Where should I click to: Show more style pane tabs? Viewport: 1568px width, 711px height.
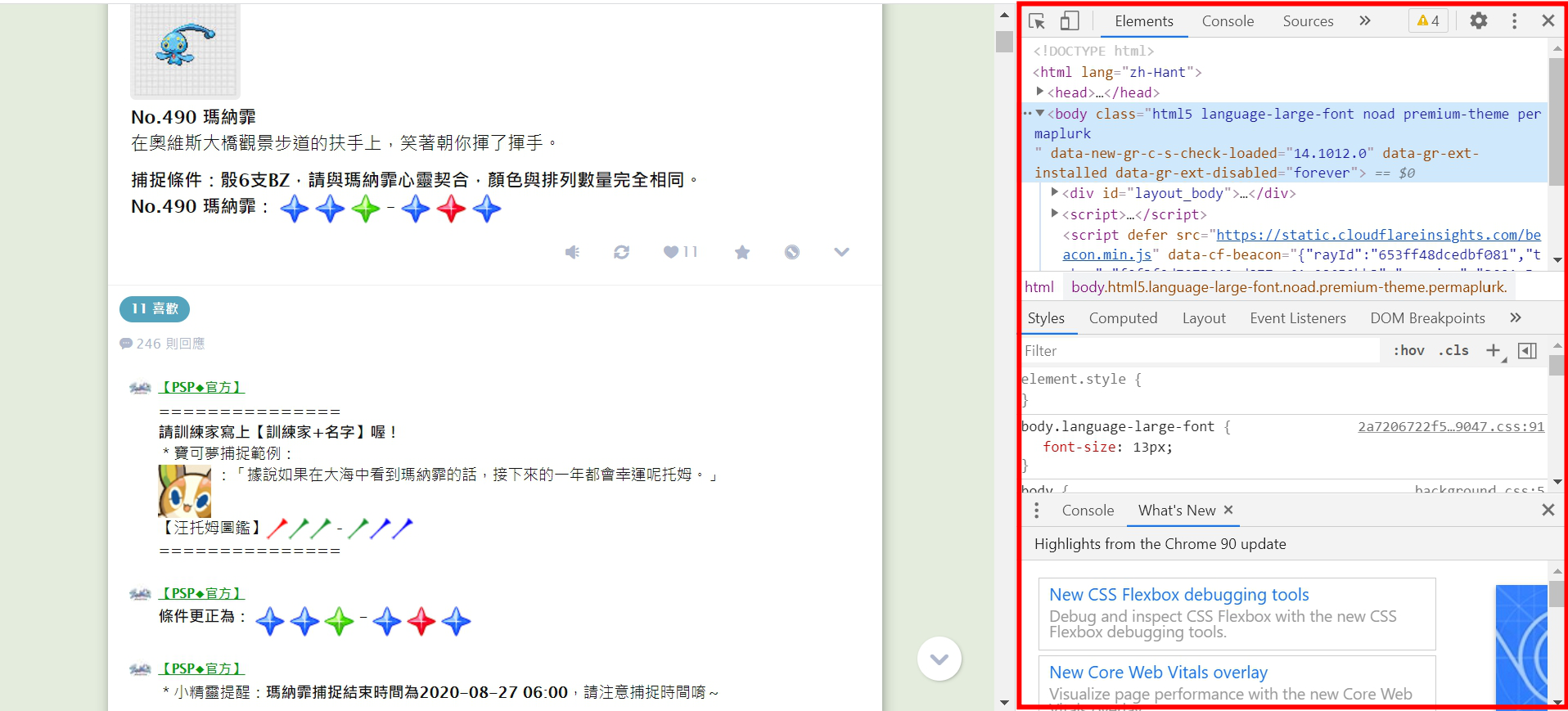tap(1516, 317)
